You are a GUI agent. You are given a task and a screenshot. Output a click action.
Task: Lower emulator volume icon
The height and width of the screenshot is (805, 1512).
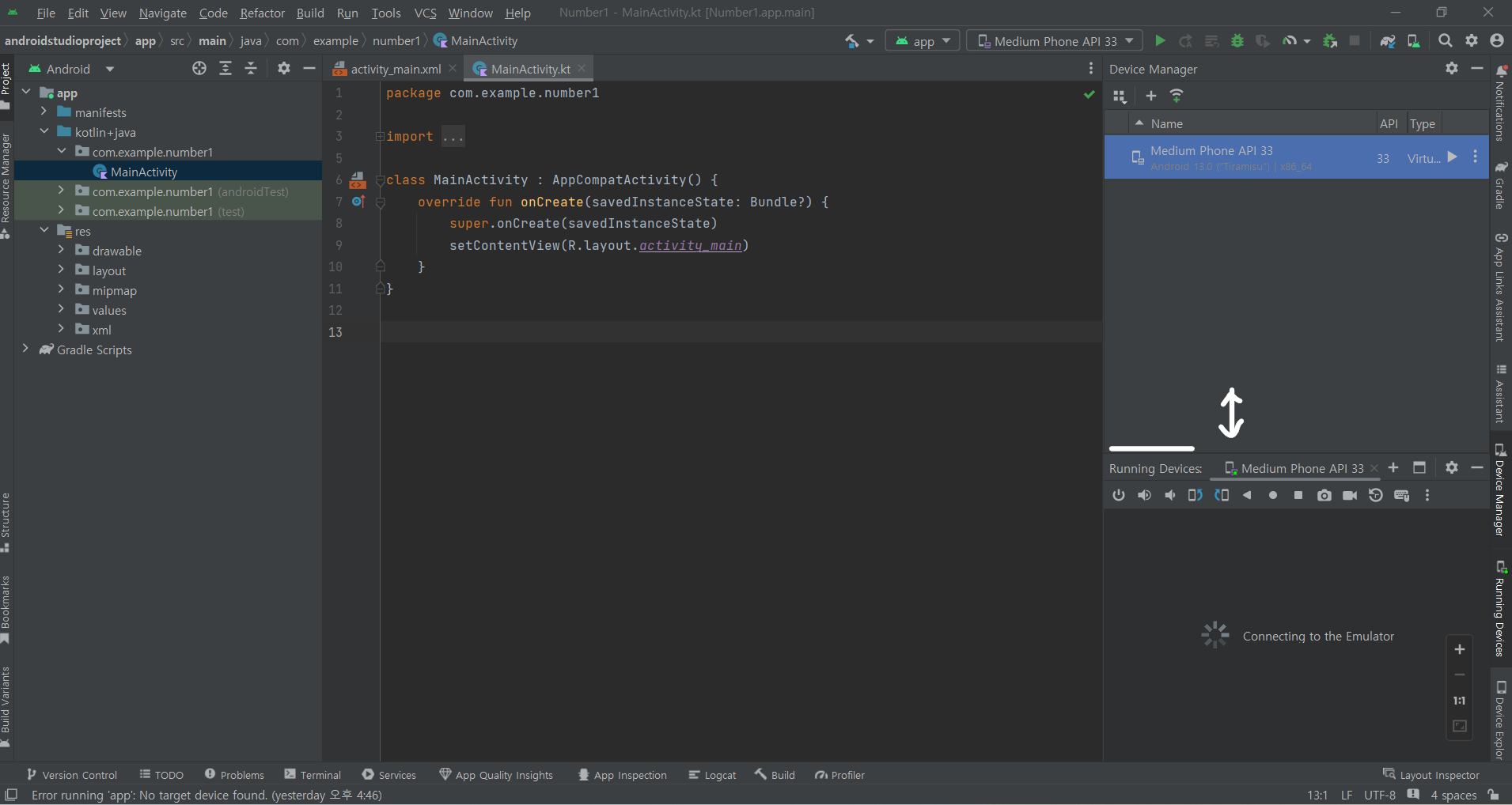point(1170,495)
